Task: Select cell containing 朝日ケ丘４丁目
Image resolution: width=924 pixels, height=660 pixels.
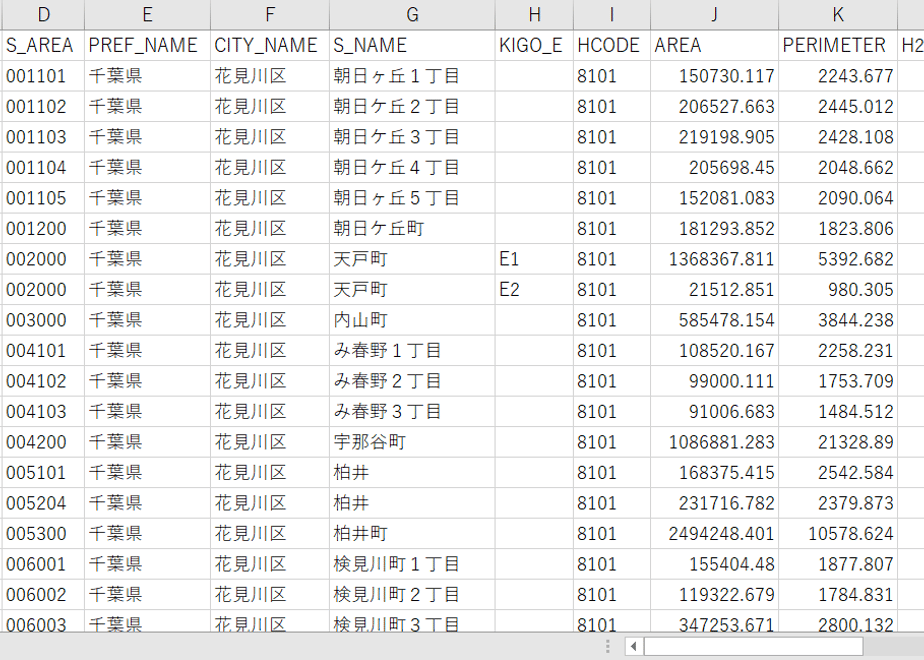Action: [412, 168]
